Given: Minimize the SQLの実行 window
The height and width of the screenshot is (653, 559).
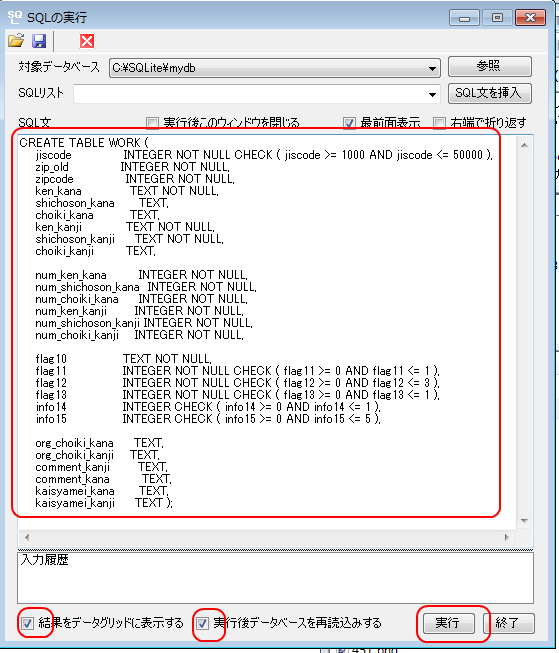Looking at the screenshot, I should click(464, 18).
